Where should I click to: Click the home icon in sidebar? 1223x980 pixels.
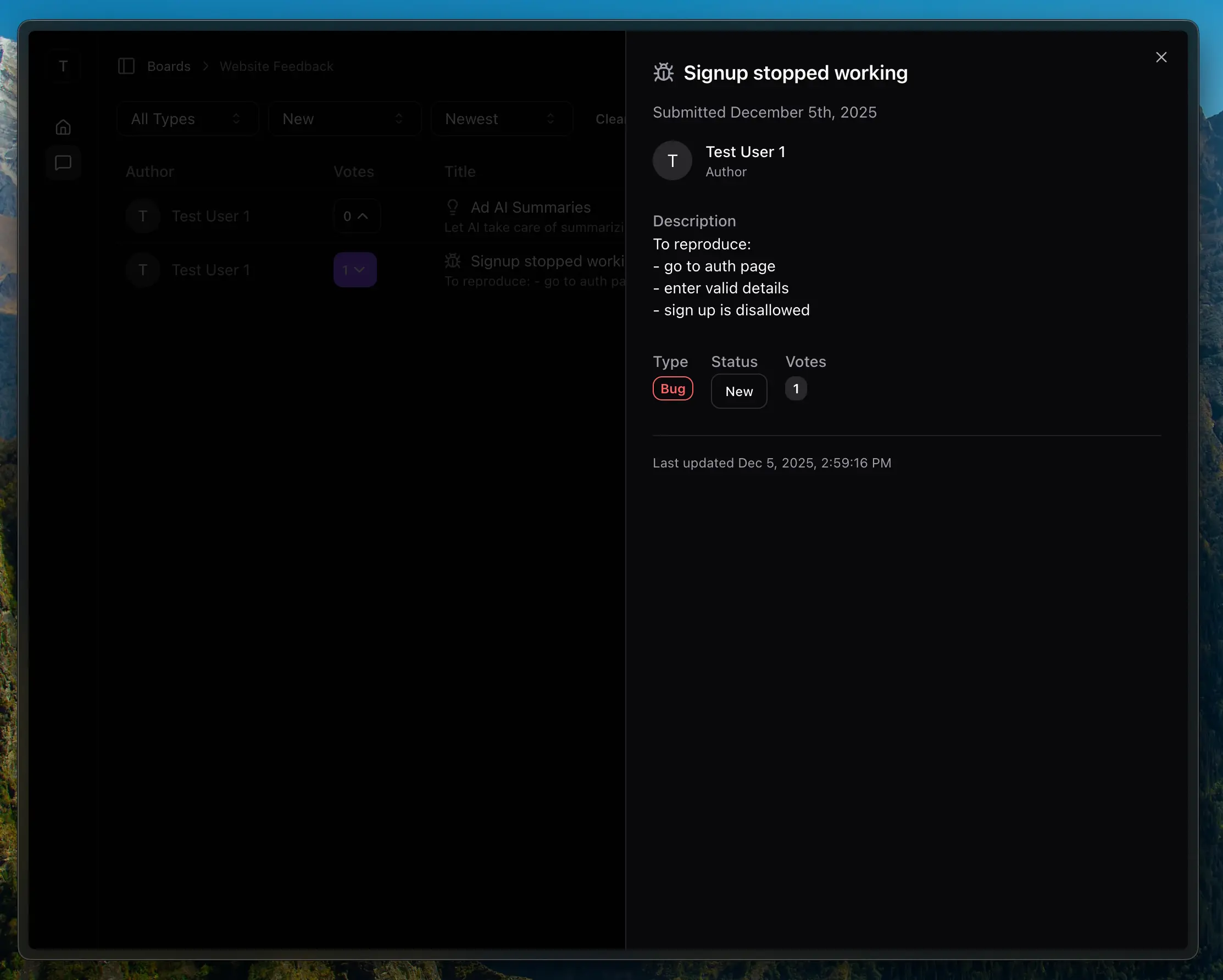pos(63,127)
